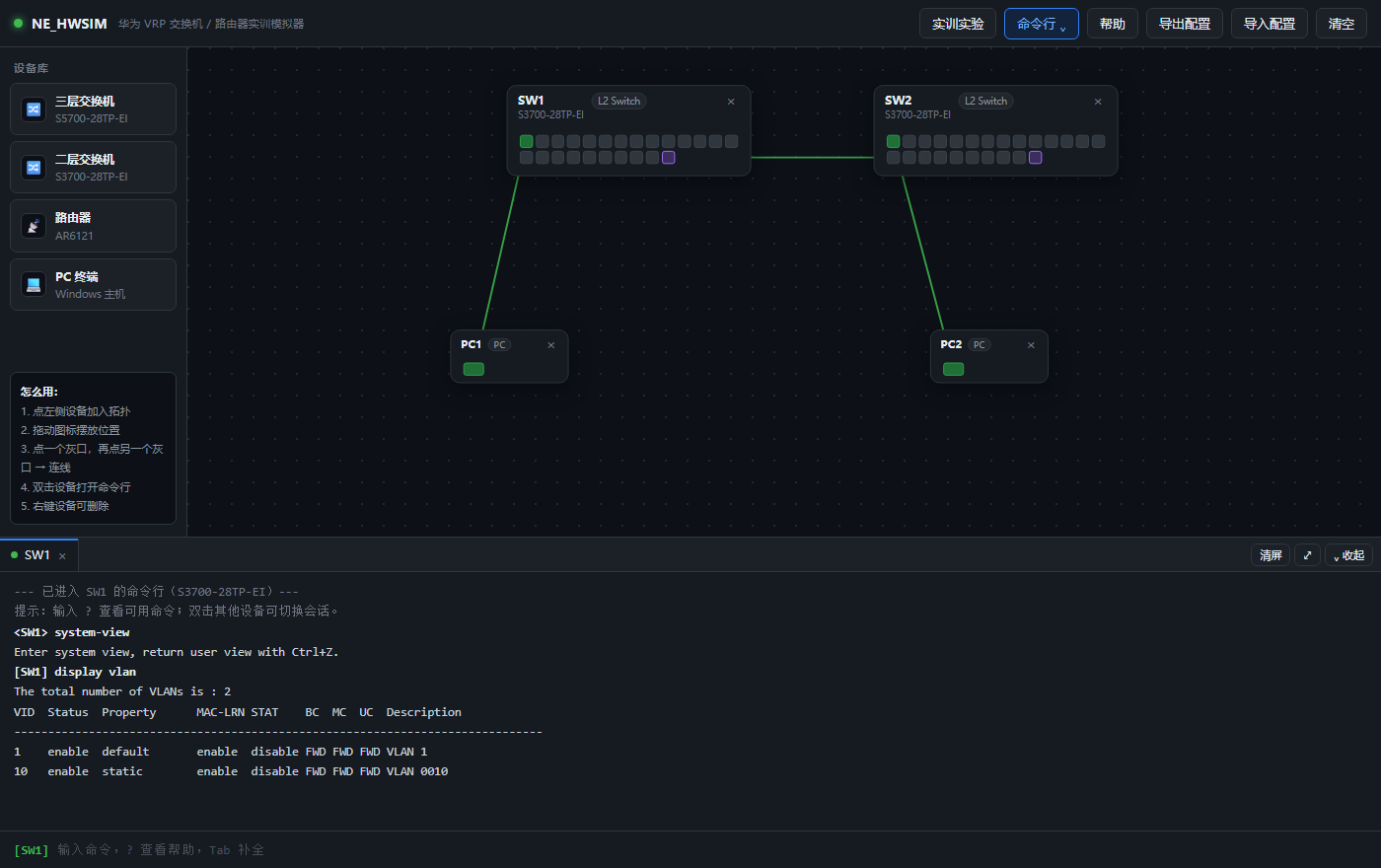Click the NE_HWSIM app title
This screenshot has height=868, width=1381.
69,24
